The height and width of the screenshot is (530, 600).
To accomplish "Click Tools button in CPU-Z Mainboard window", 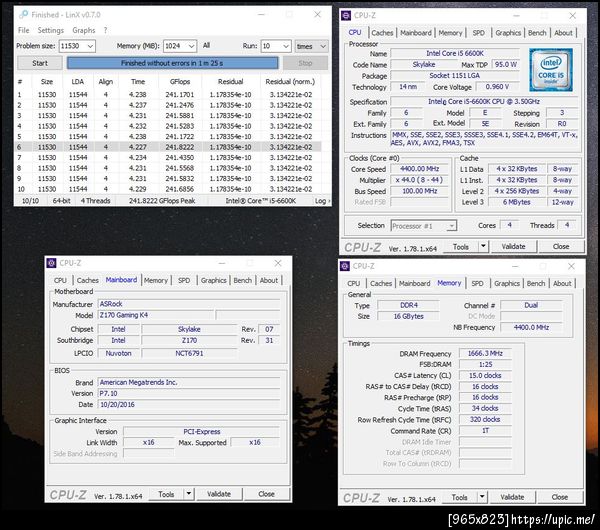I will 166,494.
